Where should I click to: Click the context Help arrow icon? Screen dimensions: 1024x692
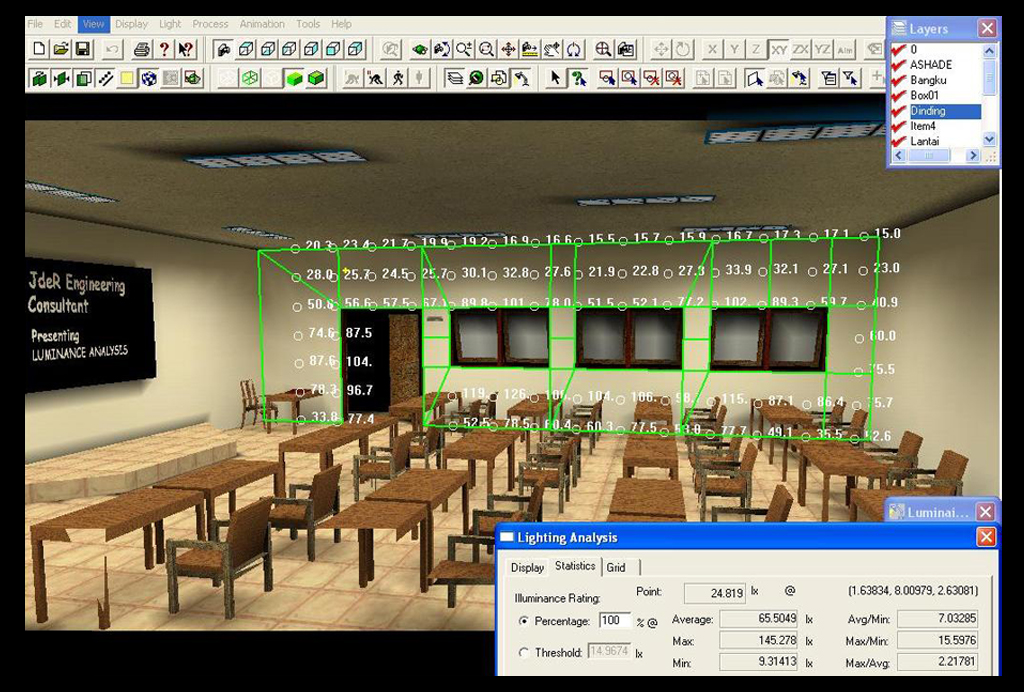[185, 46]
